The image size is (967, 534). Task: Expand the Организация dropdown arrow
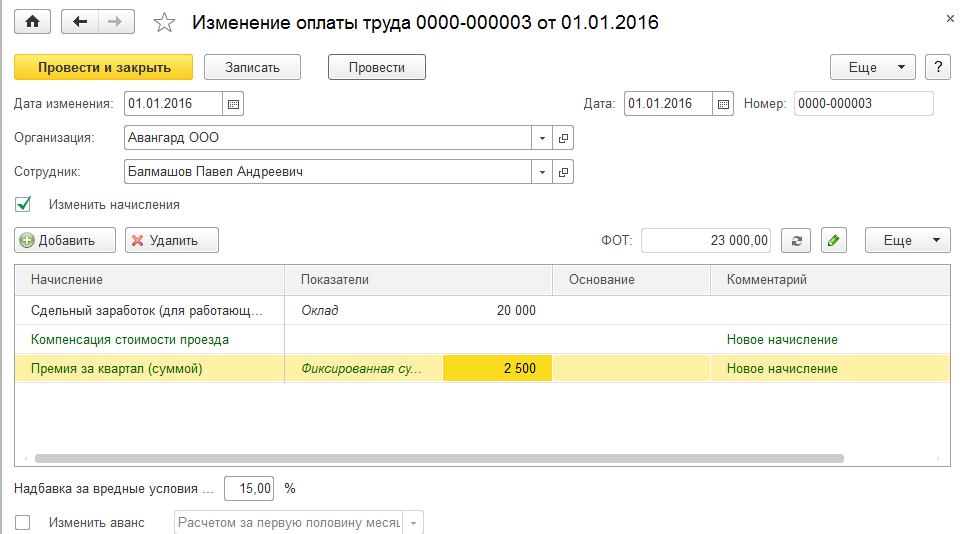pos(542,137)
